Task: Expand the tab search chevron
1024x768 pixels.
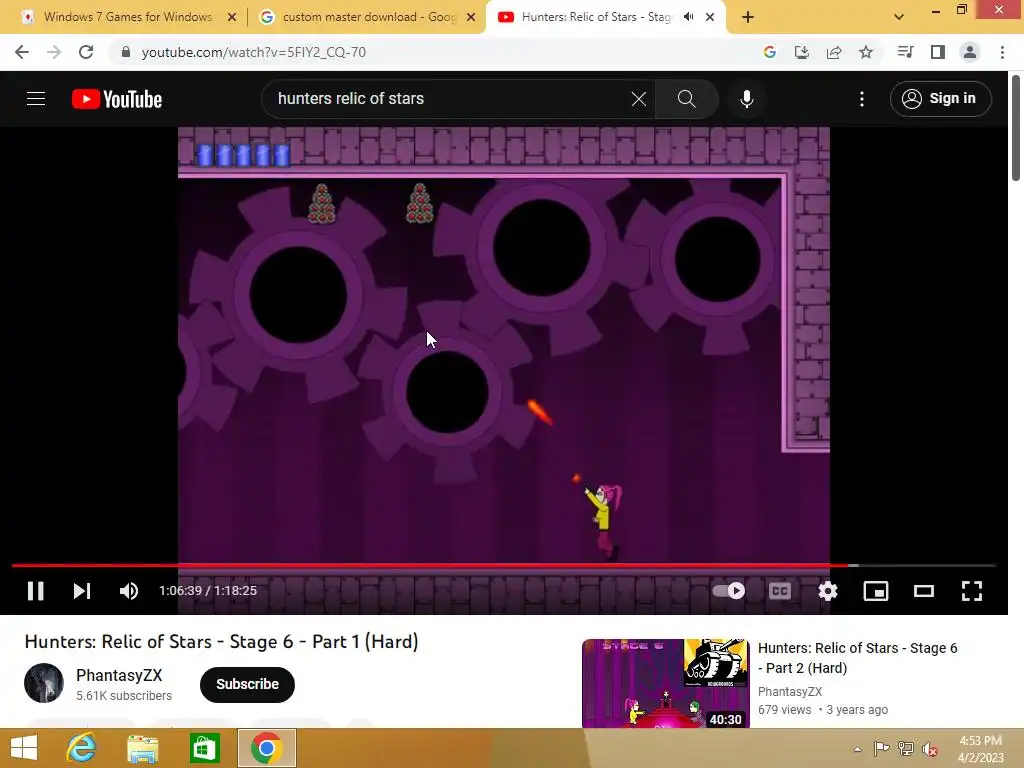Action: pyautogui.click(x=899, y=17)
